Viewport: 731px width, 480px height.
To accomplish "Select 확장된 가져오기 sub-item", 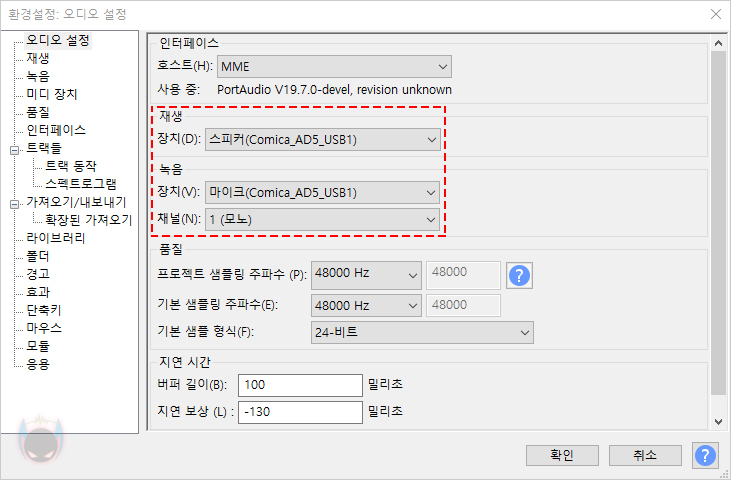I will pyautogui.click(x=89, y=219).
